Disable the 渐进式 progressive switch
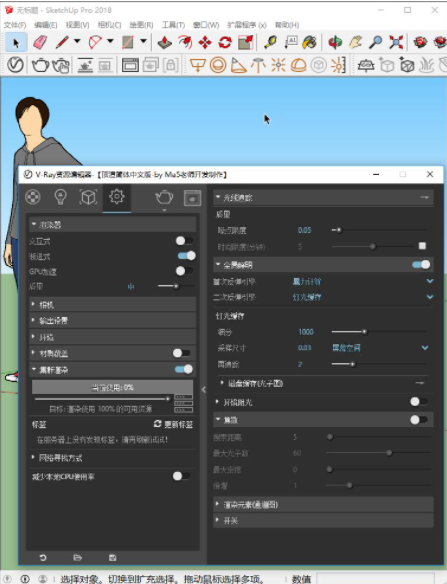Screen dimensions: 447x584 (186, 256)
